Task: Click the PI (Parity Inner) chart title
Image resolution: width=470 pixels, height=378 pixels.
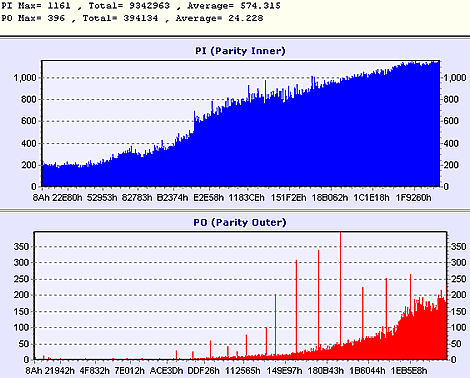Action: [x=240, y=51]
